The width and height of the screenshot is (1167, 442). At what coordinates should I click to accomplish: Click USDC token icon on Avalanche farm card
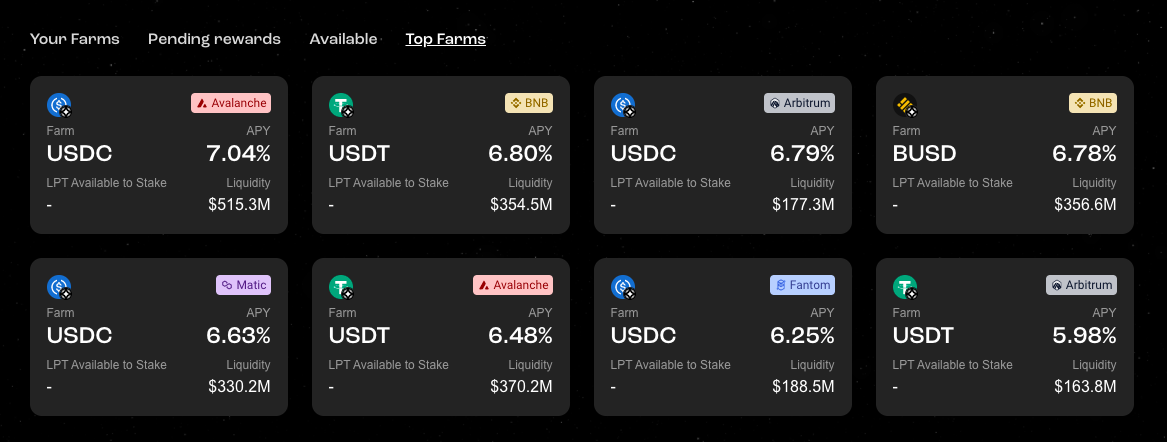pos(60,105)
